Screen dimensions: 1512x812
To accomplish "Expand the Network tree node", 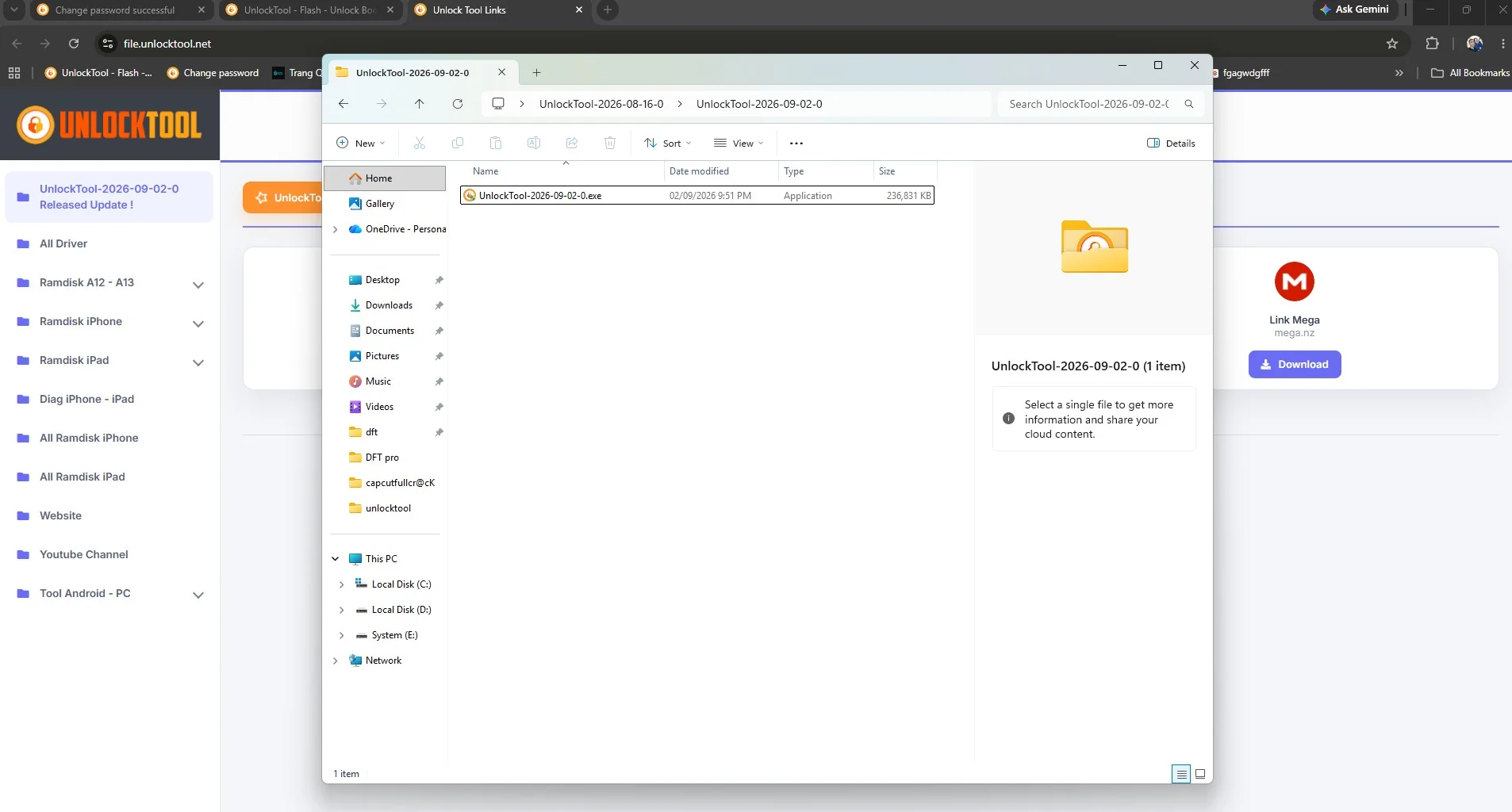I will (336, 661).
